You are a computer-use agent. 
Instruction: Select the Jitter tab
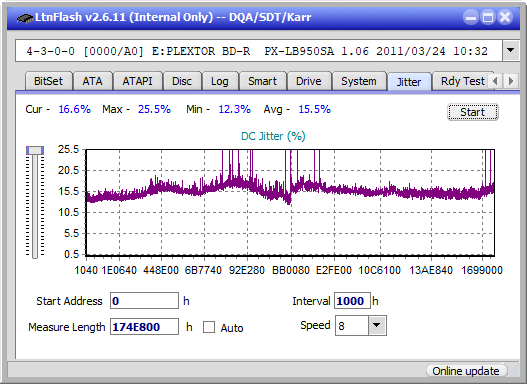[409, 81]
